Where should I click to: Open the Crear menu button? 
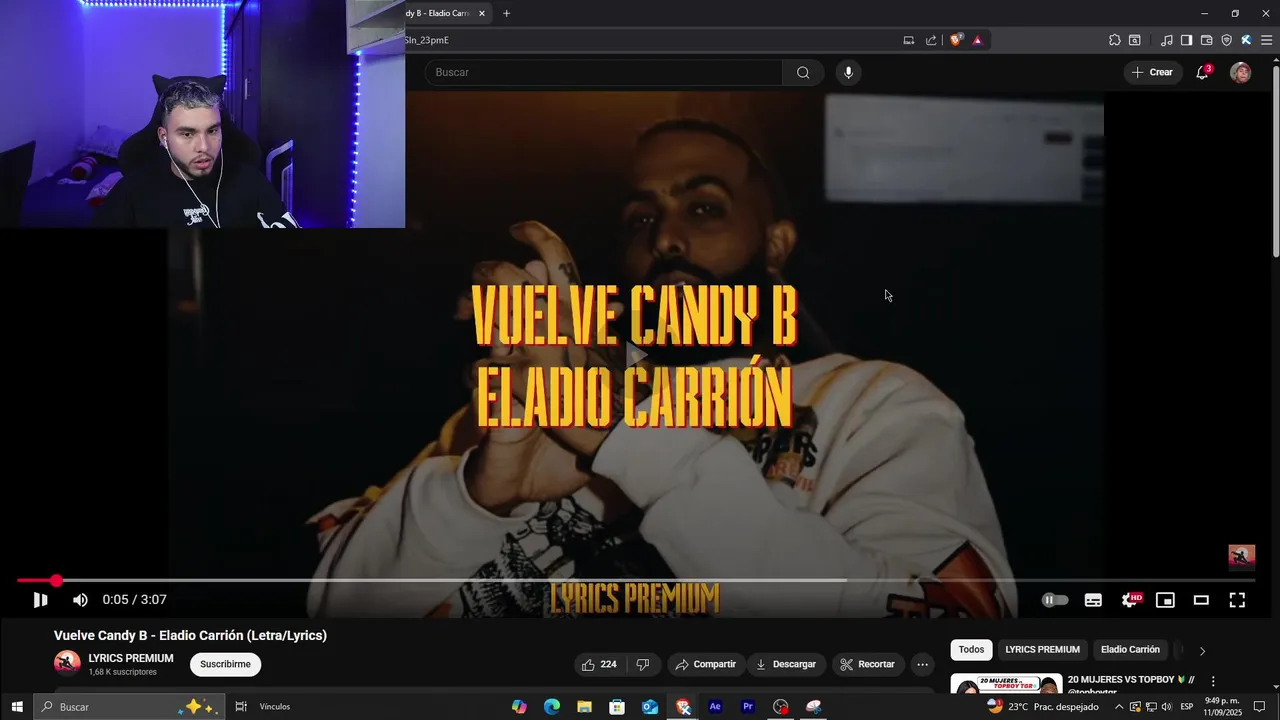1152,72
